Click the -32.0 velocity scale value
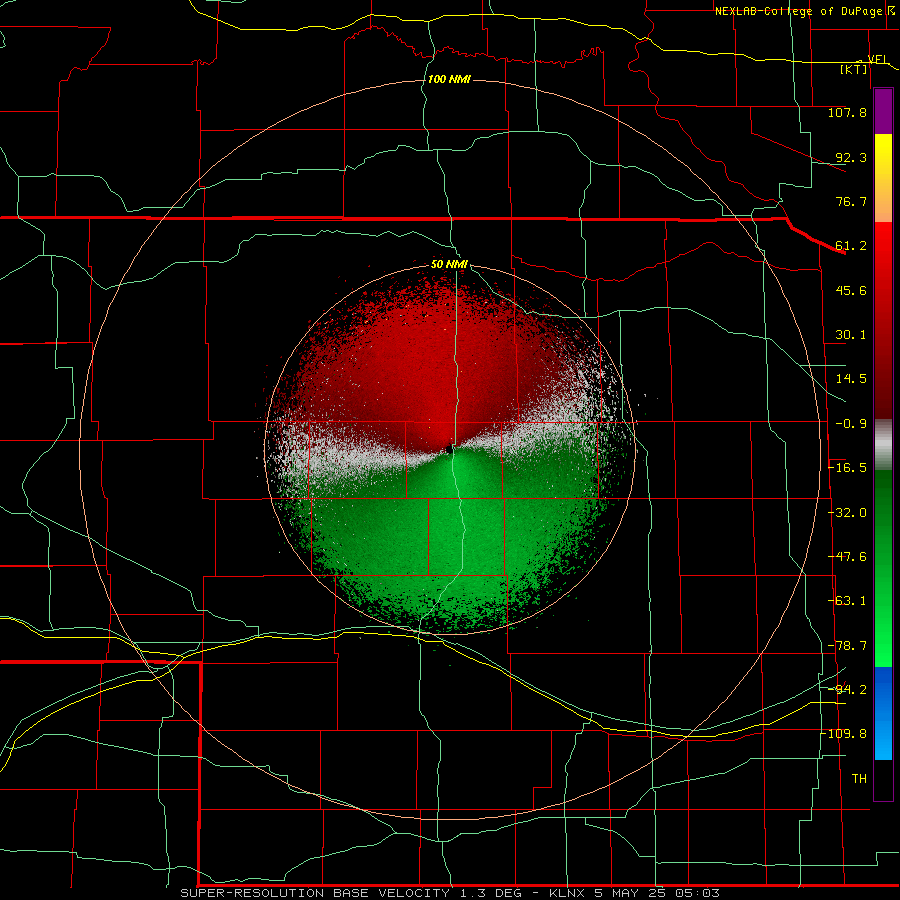The image size is (900, 900). pos(847,513)
